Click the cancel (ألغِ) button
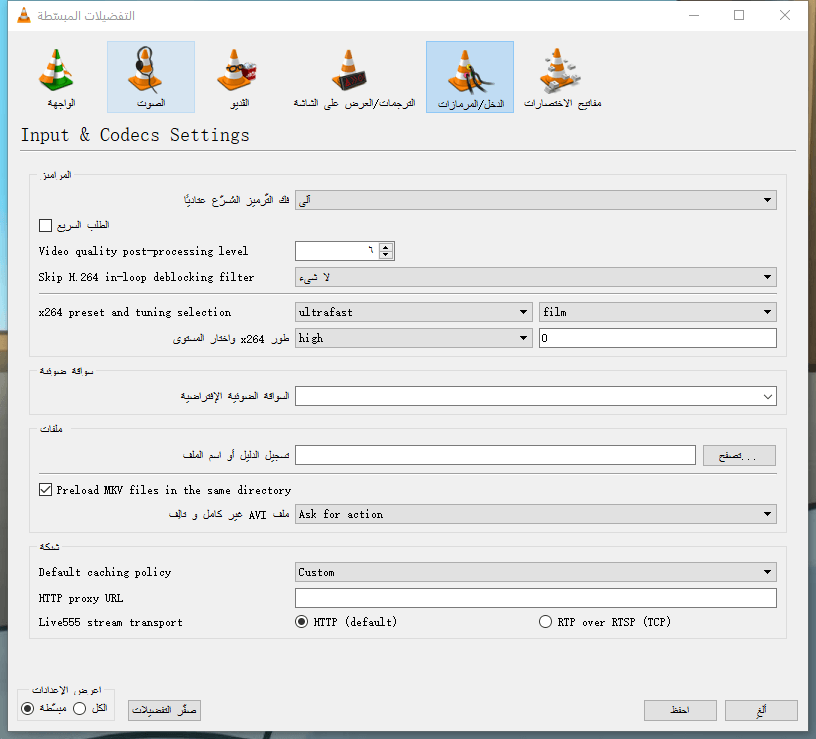Image resolution: width=816 pixels, height=739 pixels. [x=761, y=710]
